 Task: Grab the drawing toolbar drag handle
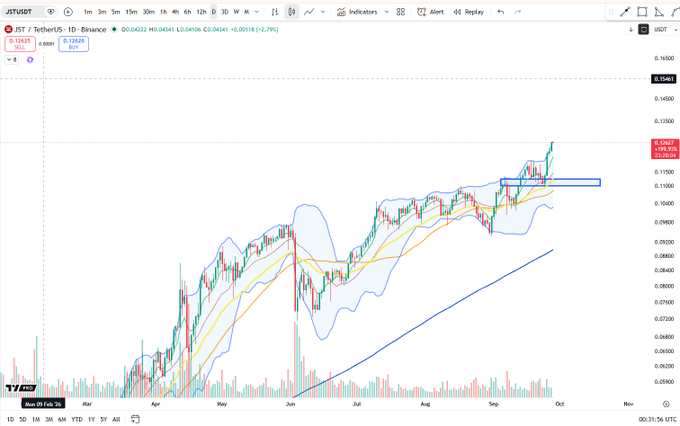[611, 12]
